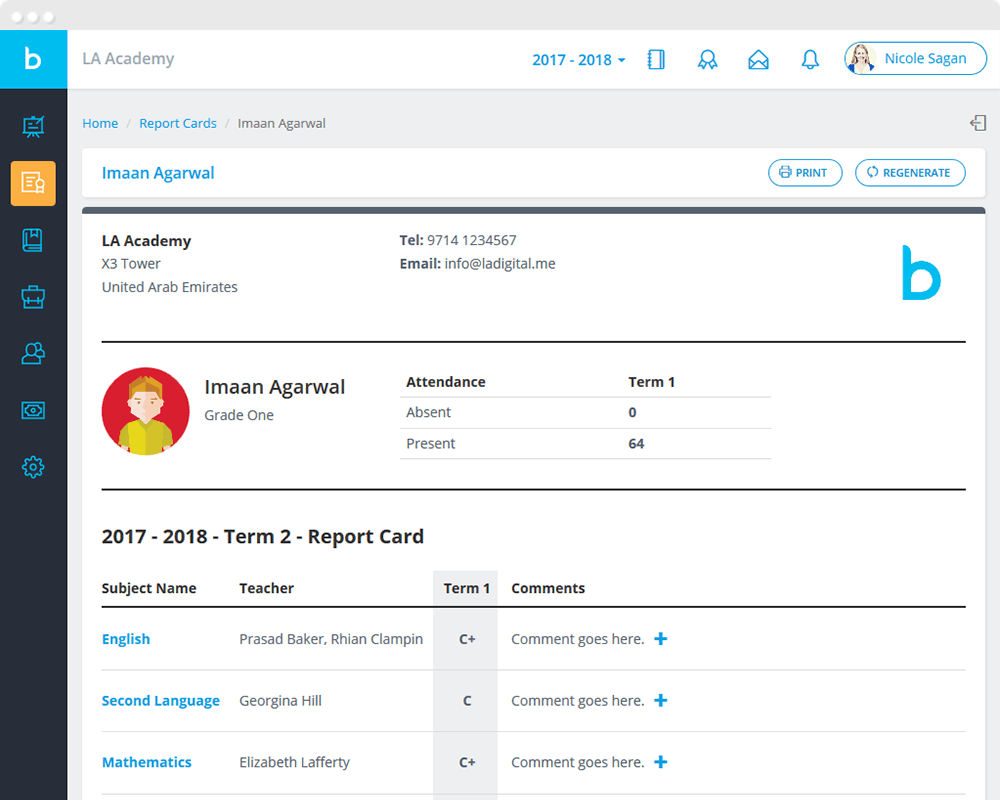Viewport: 1000px width, 800px height.
Task: Click Imaan Agarwal's student avatar picture
Action: [x=145, y=411]
